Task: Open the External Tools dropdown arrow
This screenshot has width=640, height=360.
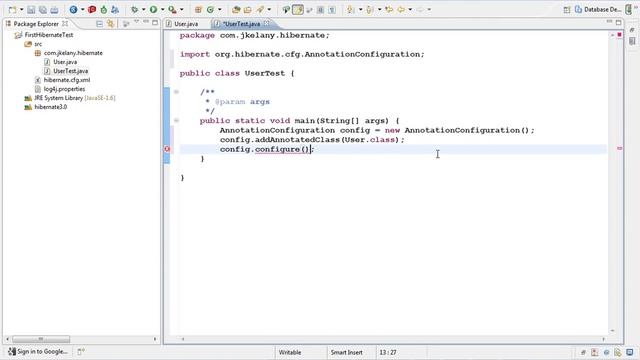Action: click(182, 9)
